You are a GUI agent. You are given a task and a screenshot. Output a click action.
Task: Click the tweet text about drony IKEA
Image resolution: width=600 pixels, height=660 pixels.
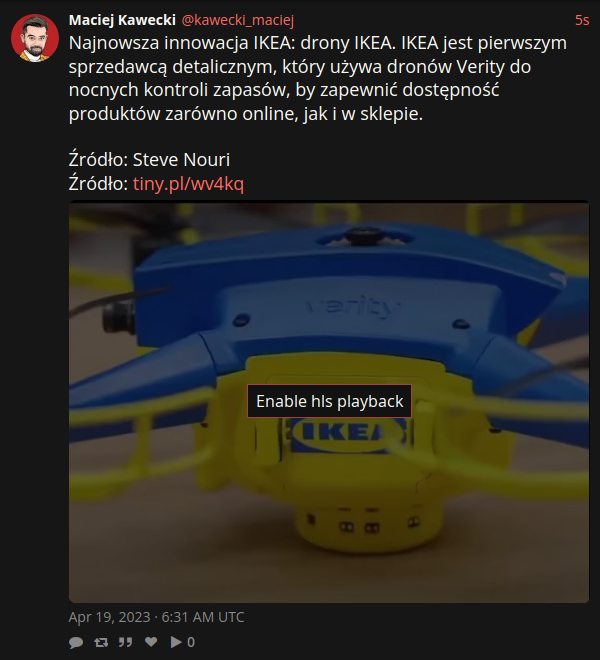pyautogui.click(x=317, y=78)
